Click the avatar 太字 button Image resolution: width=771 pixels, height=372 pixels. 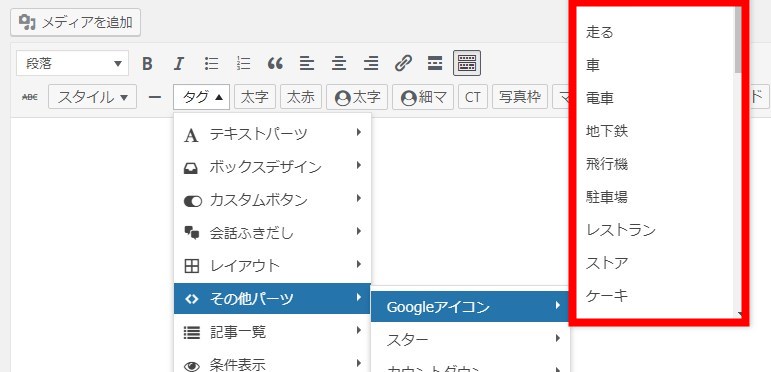(x=357, y=97)
